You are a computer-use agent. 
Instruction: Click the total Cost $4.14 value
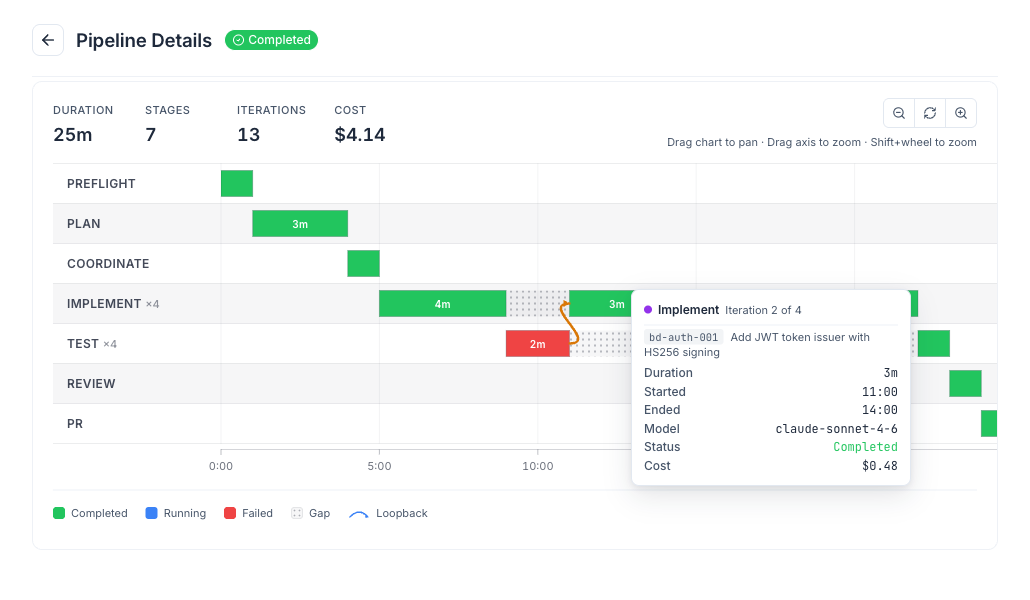tap(359, 135)
